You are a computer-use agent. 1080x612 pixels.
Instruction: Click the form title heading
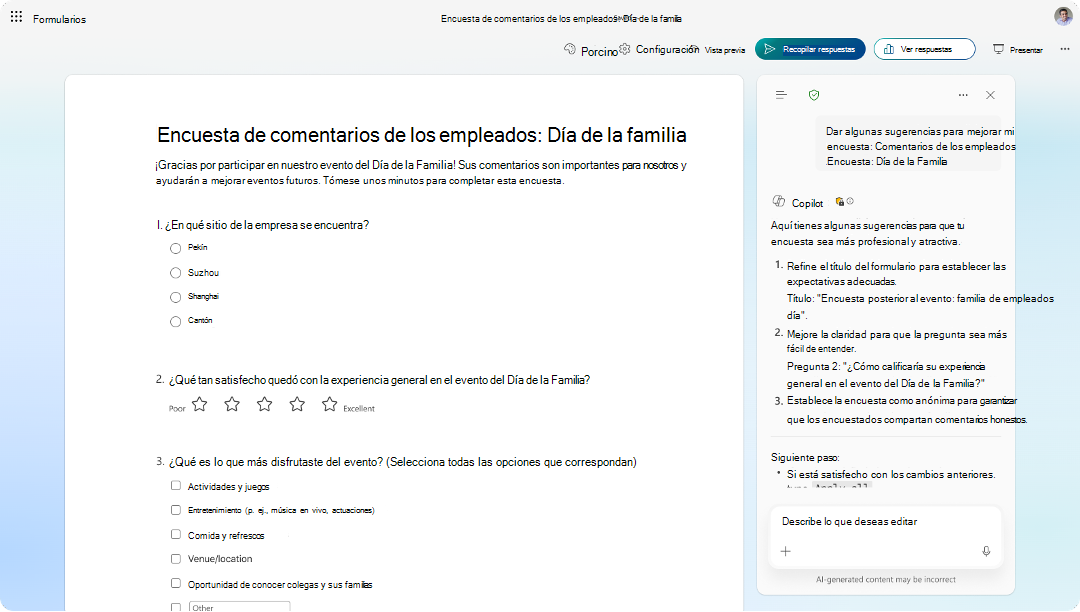click(x=422, y=135)
